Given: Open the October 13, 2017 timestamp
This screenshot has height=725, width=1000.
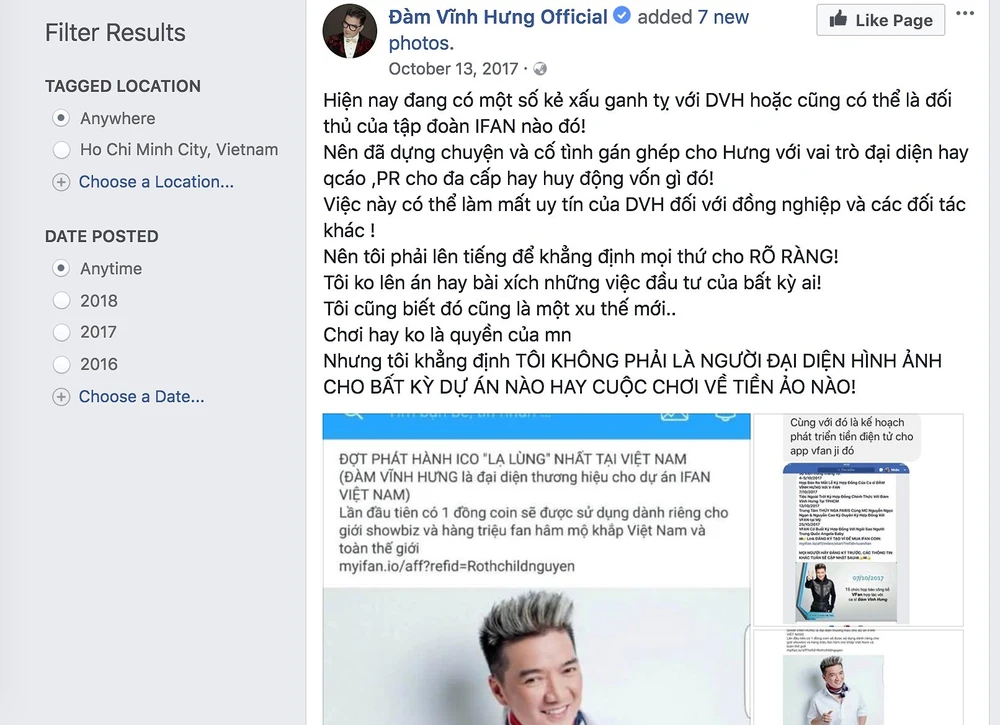Looking at the screenshot, I should (x=453, y=69).
